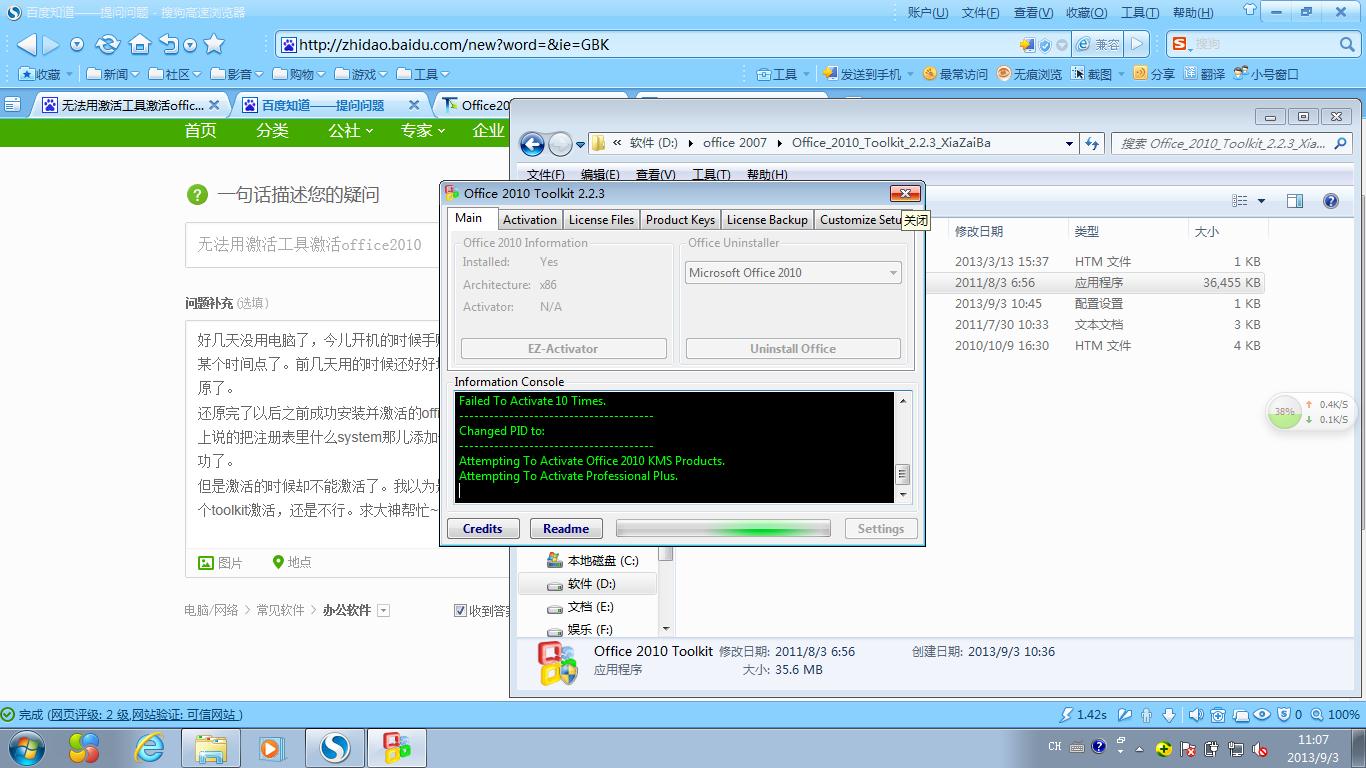Switch input language via CH indicator
Viewport: 1366px width, 768px height.
point(1055,748)
